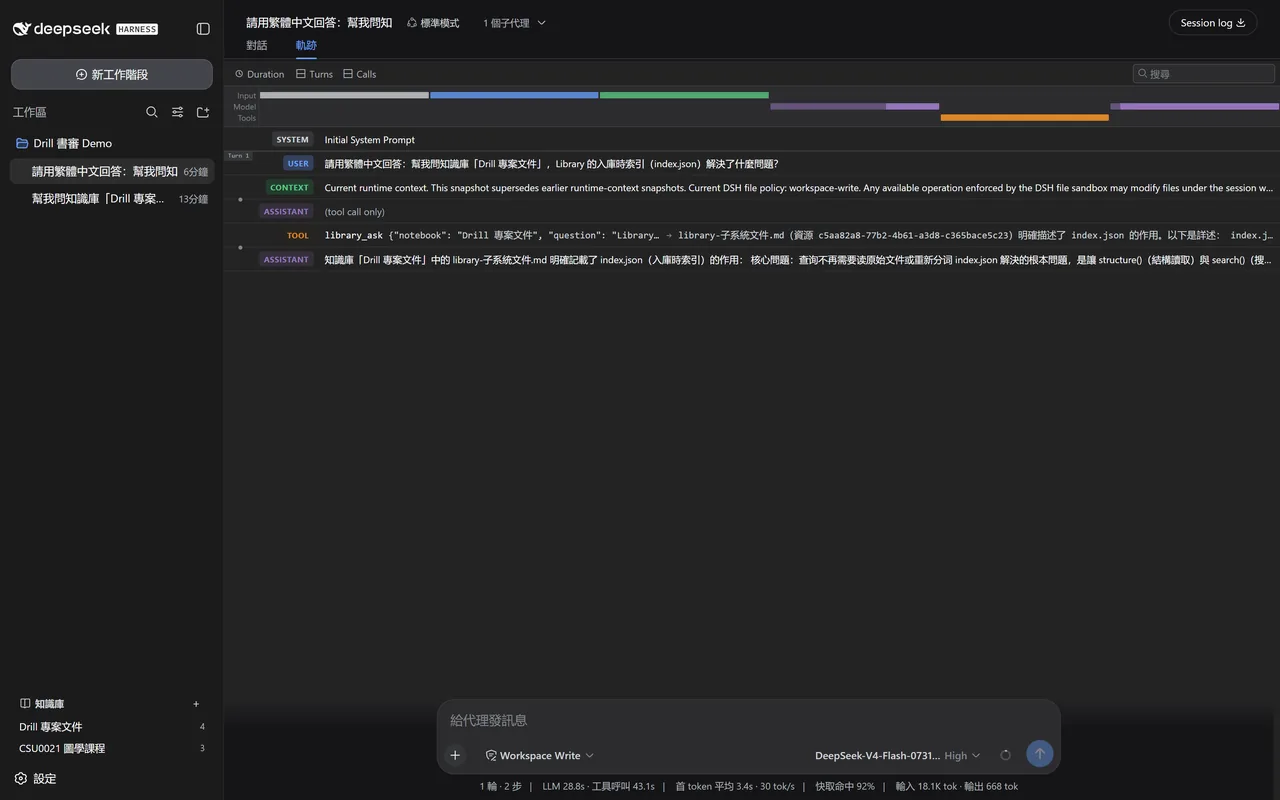Choose the Duration timeline view
This screenshot has width=1280, height=800.
pos(260,74)
